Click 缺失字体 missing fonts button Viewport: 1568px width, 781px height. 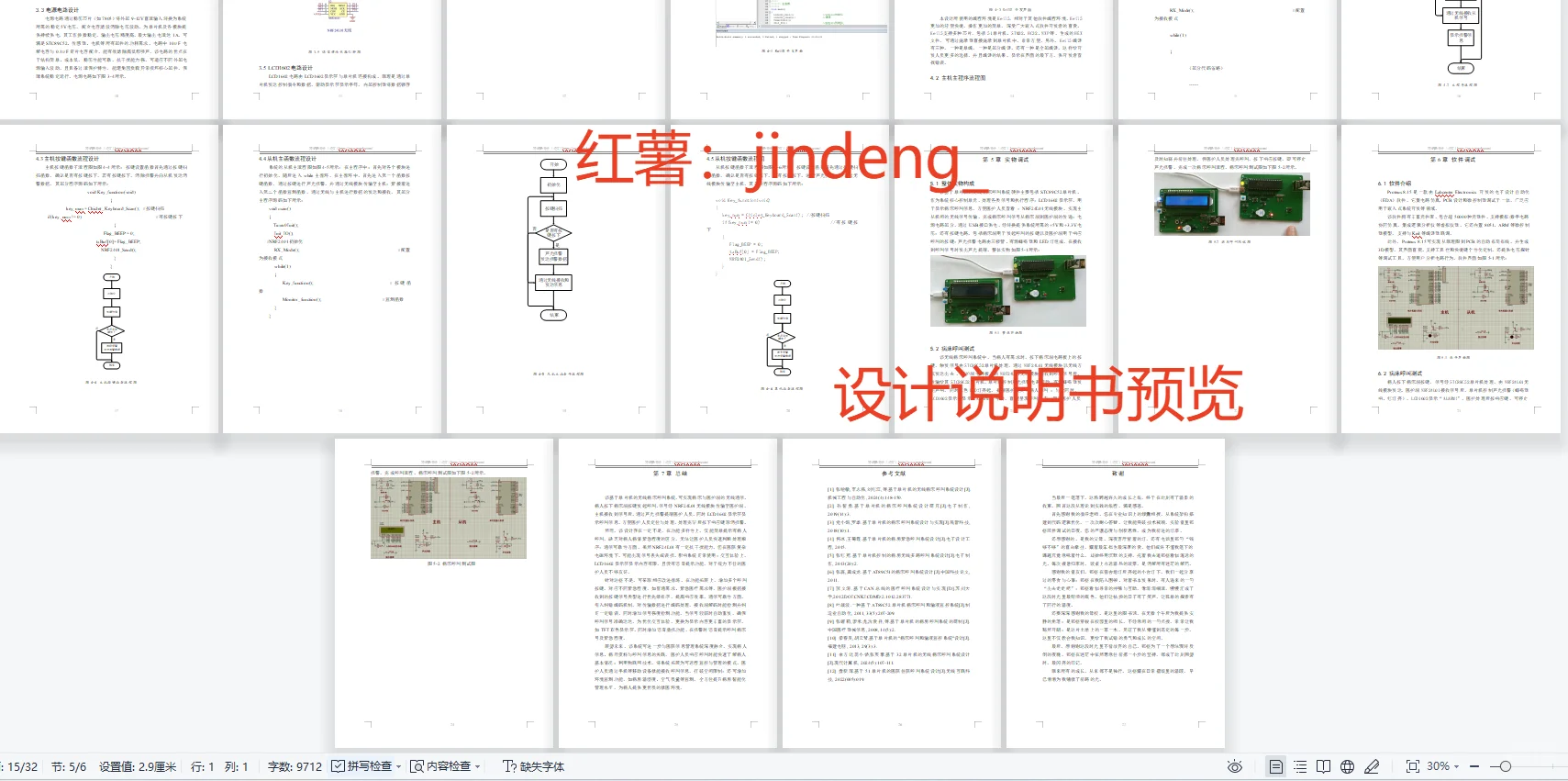pos(533,766)
